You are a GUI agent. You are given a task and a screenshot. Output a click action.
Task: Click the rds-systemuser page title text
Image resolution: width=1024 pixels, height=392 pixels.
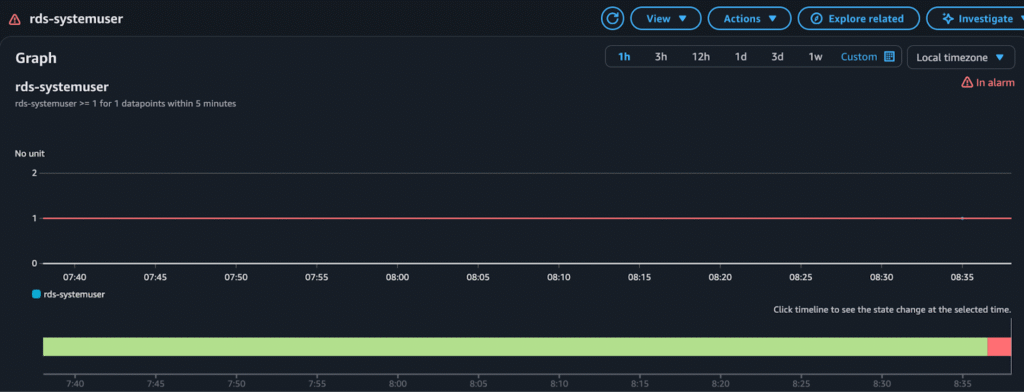(76, 19)
